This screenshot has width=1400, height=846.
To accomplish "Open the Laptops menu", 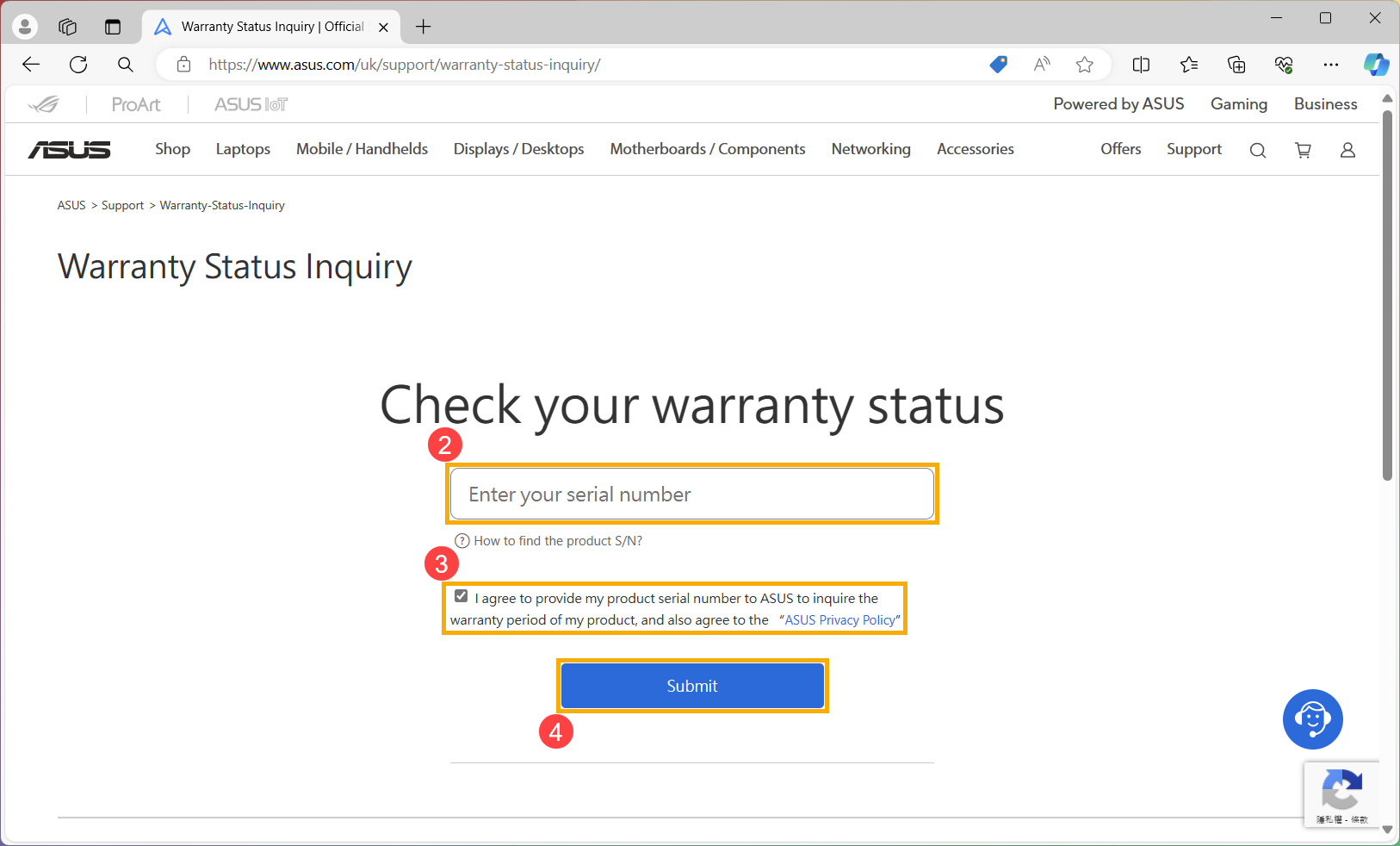I will [x=243, y=149].
